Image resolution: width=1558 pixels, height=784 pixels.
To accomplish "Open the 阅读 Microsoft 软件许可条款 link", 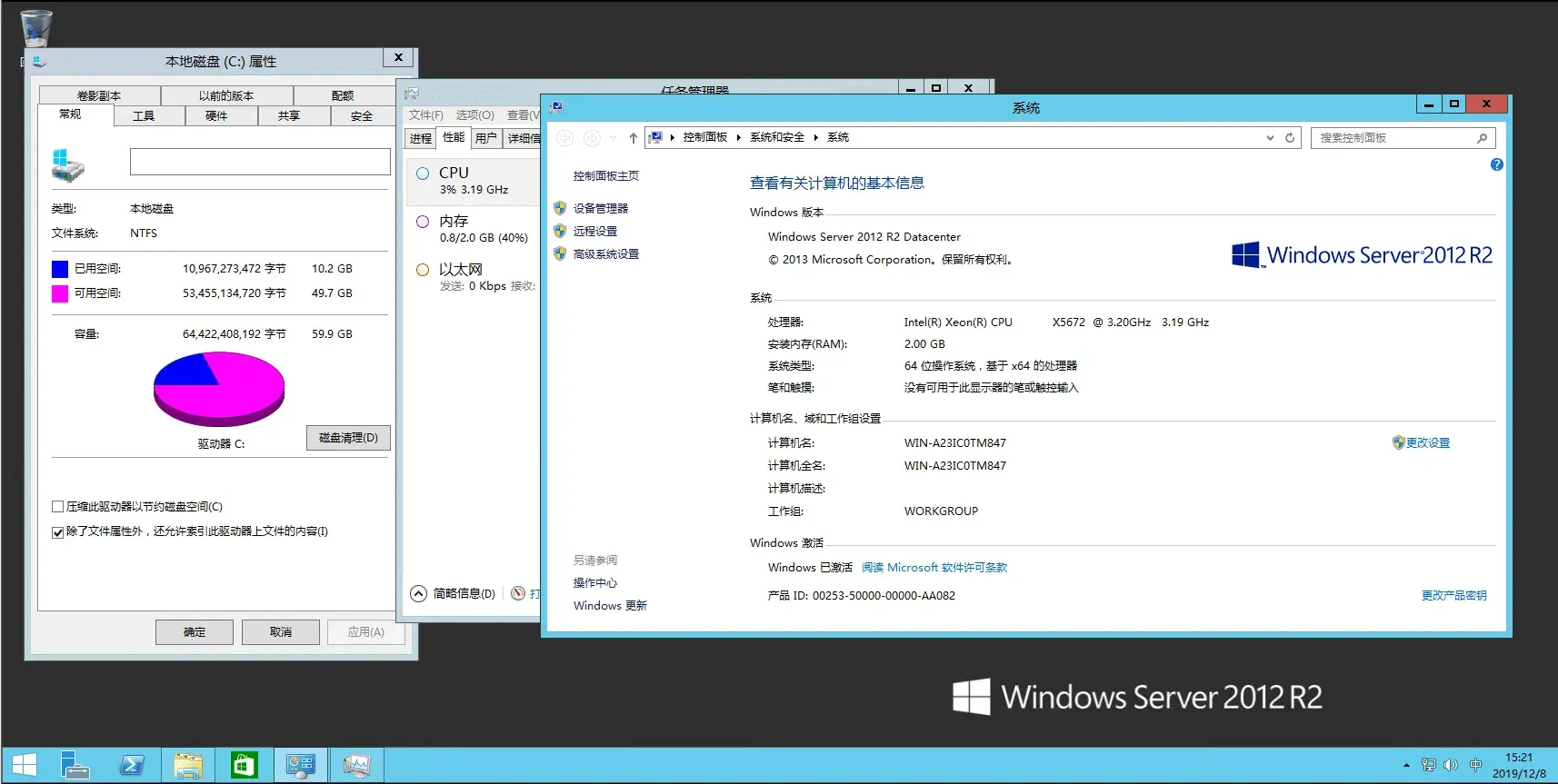I will [x=934, y=568].
